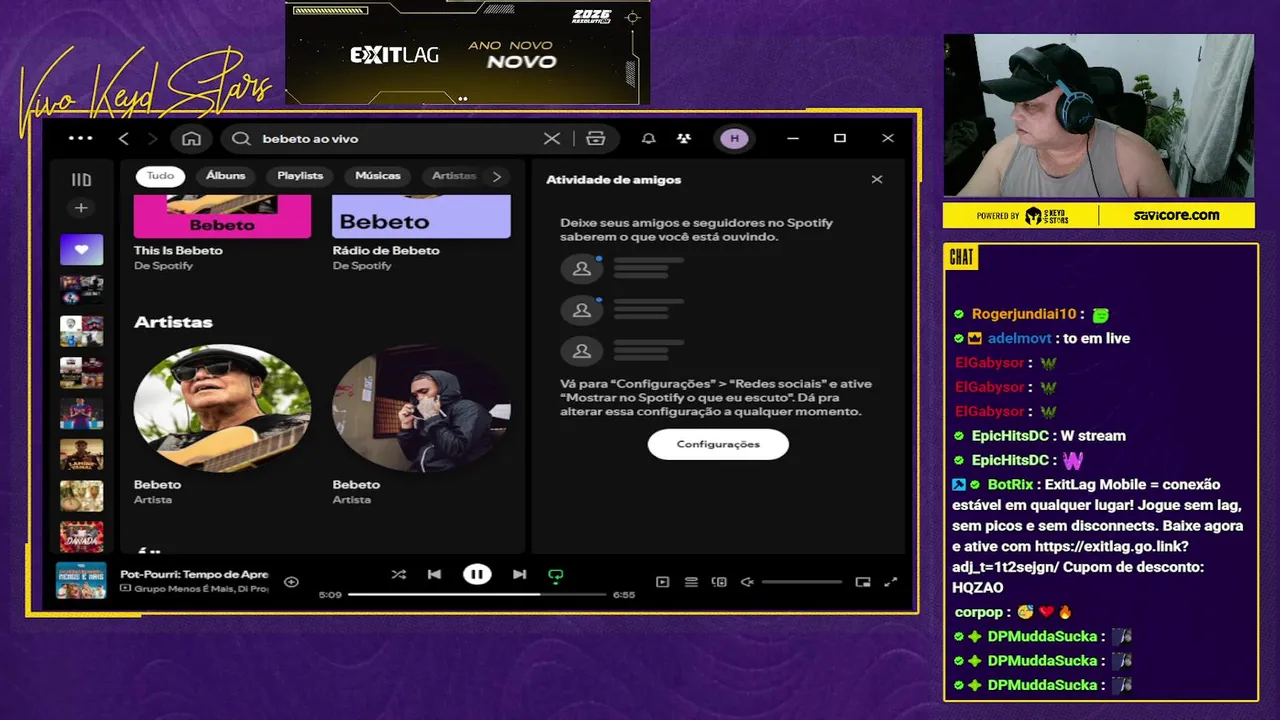Toggle the green repeat button
The image size is (1280, 720).
(x=556, y=575)
